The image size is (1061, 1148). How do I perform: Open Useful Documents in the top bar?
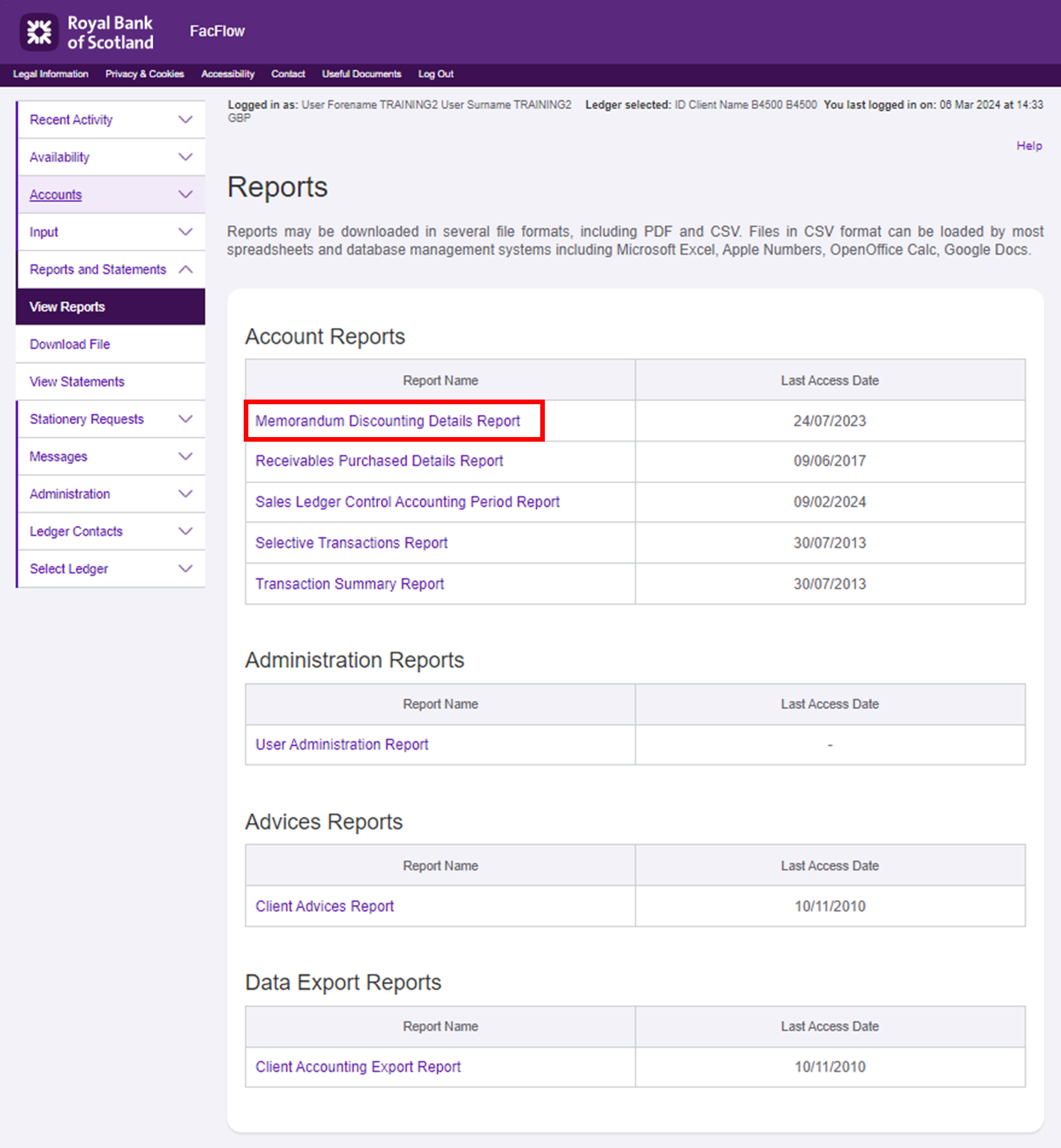[x=361, y=74]
